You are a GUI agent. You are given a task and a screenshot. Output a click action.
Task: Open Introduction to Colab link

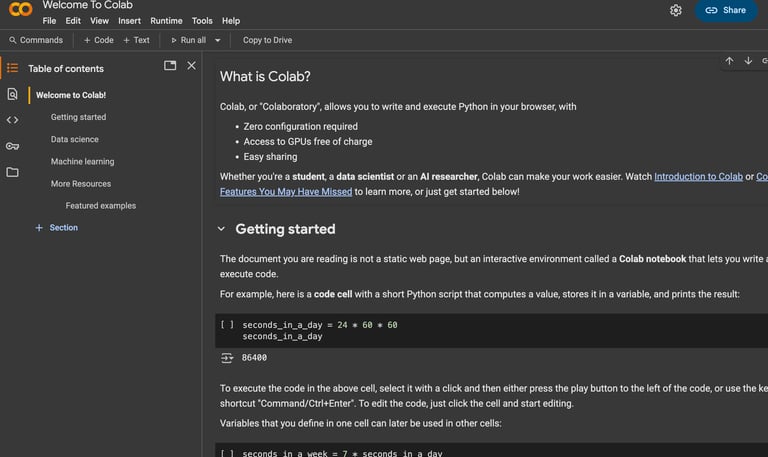[x=698, y=176]
